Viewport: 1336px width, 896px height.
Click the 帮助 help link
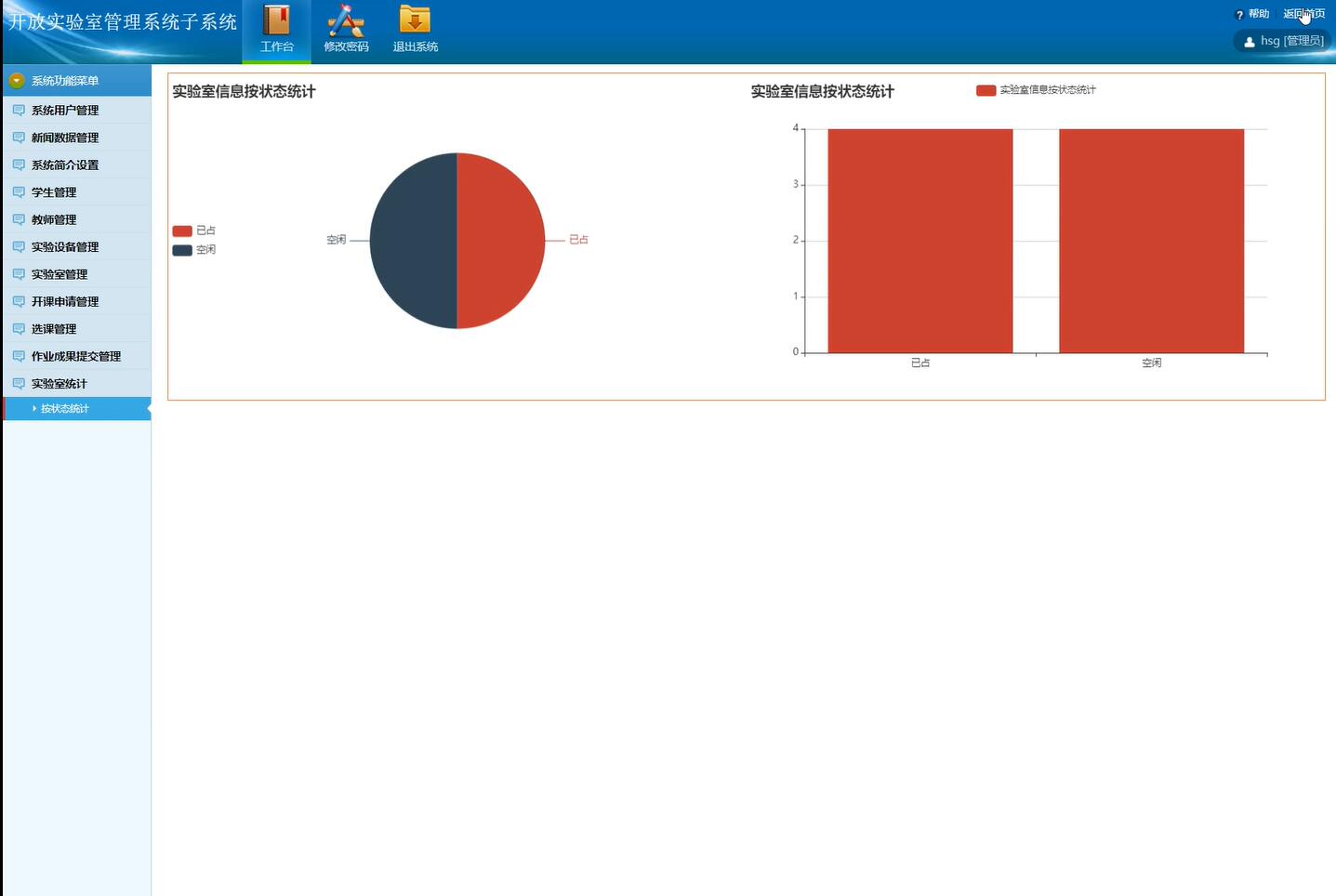tap(1259, 14)
